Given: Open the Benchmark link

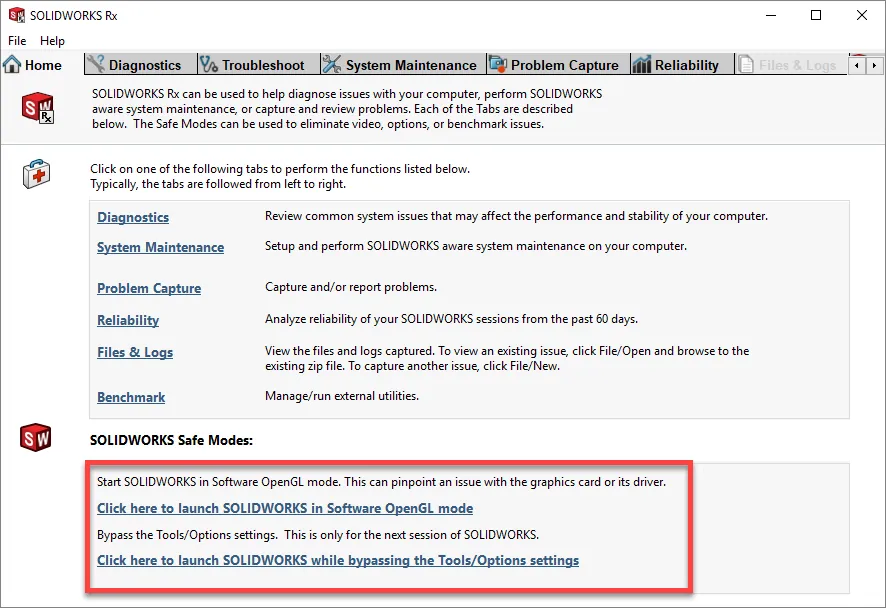Looking at the screenshot, I should click(131, 397).
